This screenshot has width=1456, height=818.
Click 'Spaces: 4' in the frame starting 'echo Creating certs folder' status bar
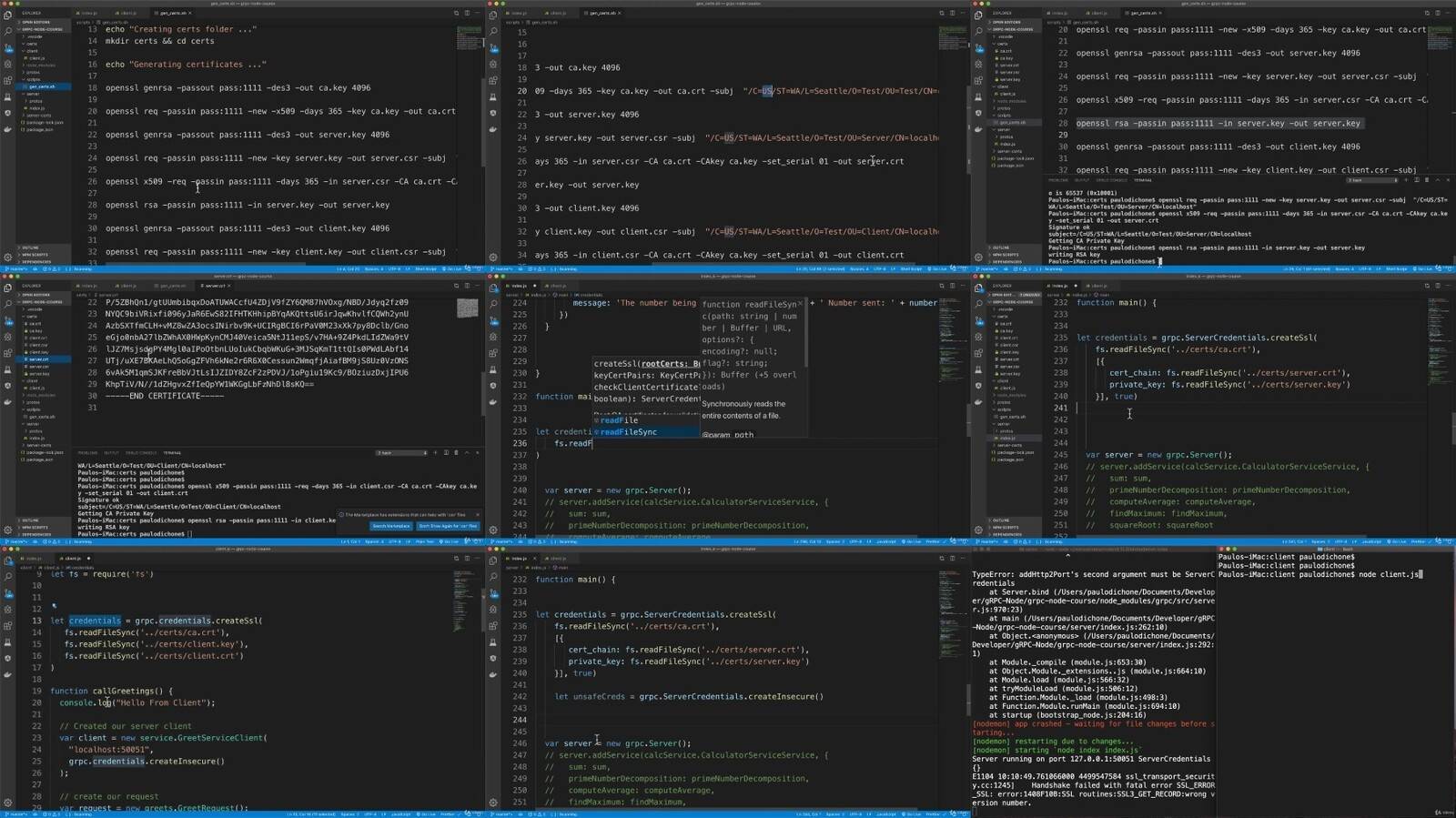pyautogui.click(x=373, y=268)
